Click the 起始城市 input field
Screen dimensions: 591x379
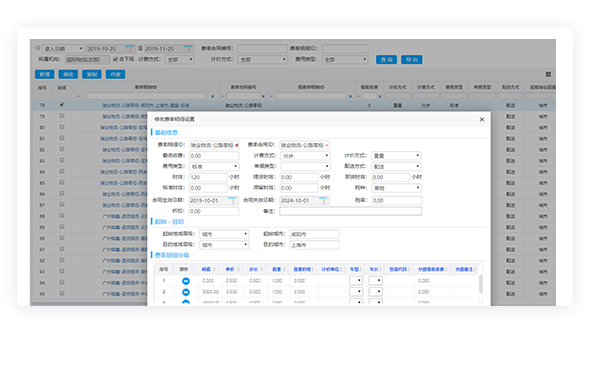[314, 234]
